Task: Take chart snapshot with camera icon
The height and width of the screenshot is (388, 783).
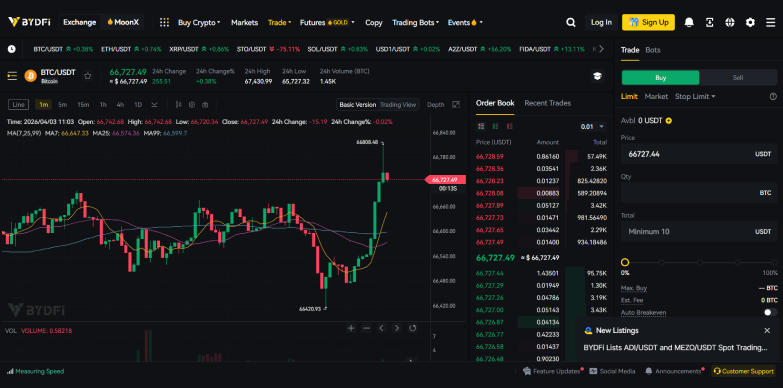Action: [x=205, y=104]
